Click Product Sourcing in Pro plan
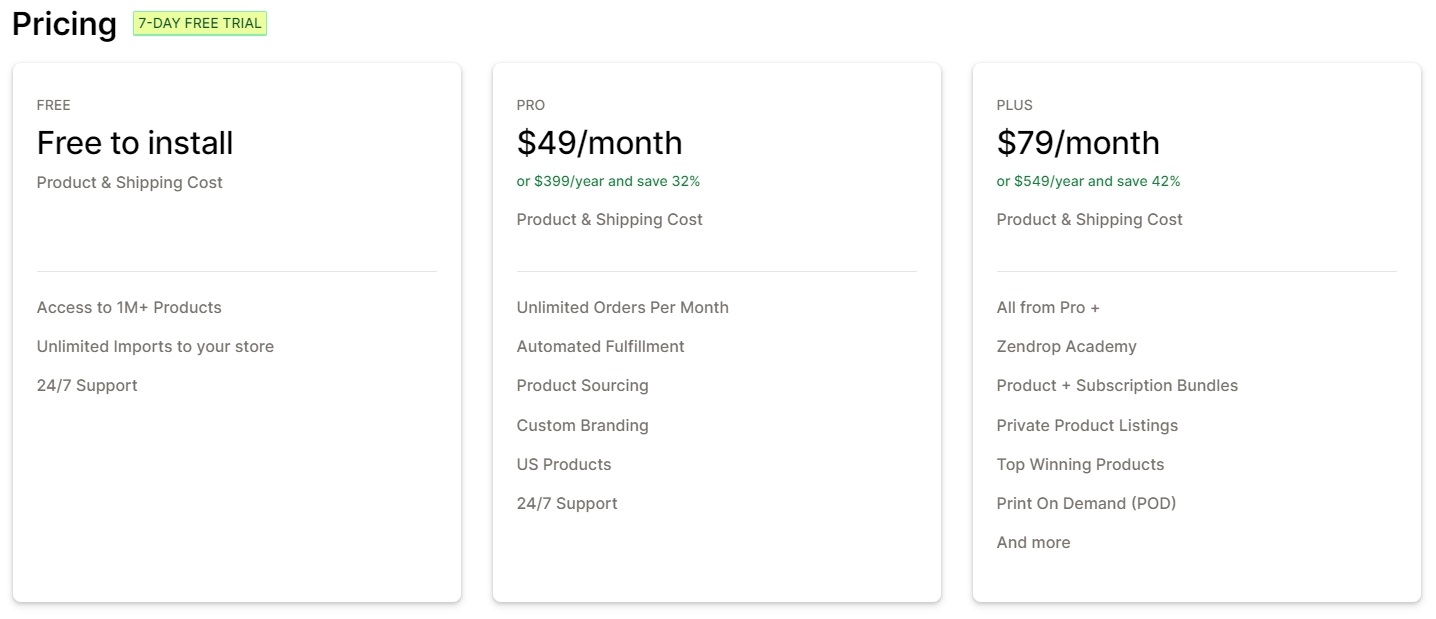 point(582,385)
